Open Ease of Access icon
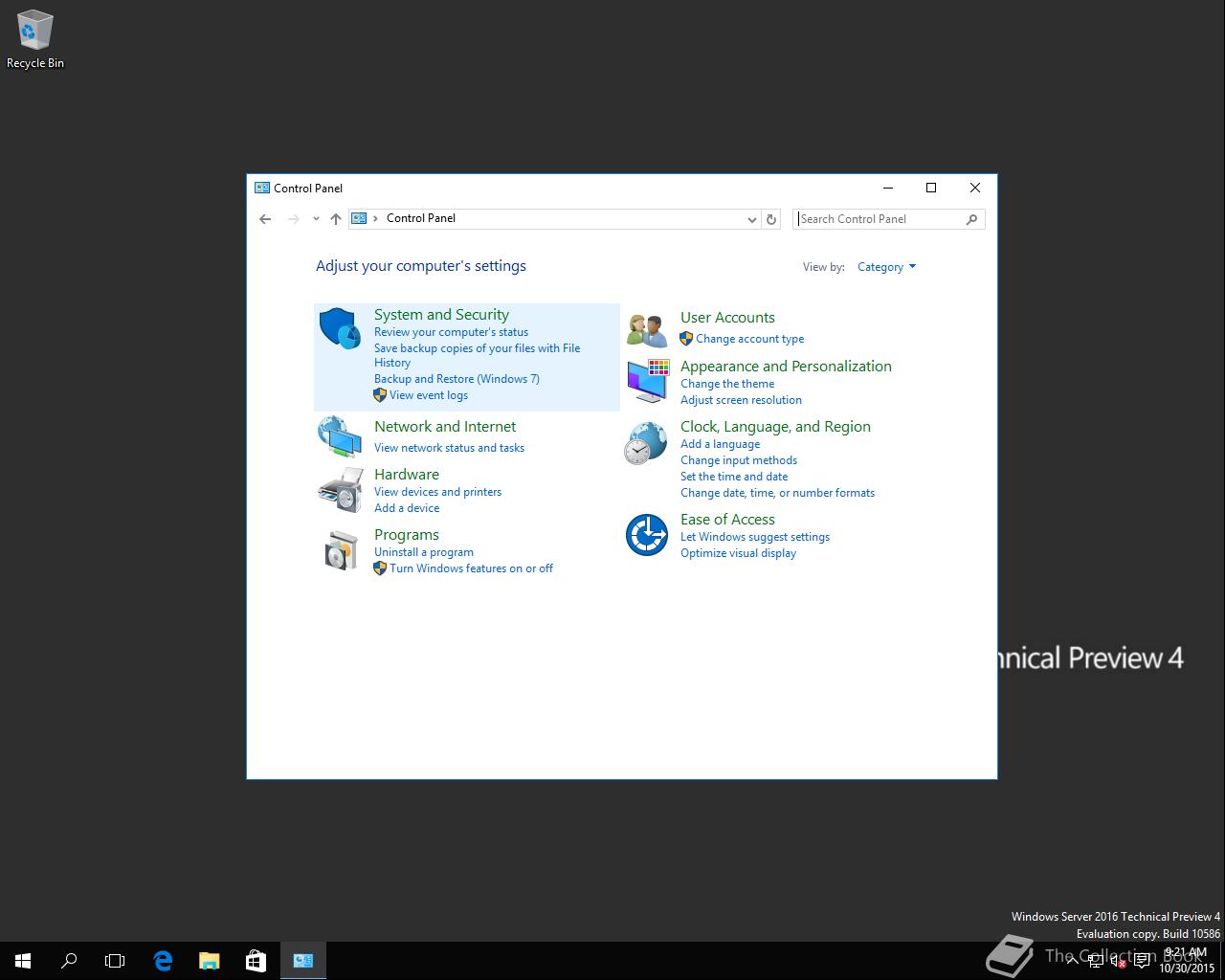The height and width of the screenshot is (980, 1225). pos(646,535)
